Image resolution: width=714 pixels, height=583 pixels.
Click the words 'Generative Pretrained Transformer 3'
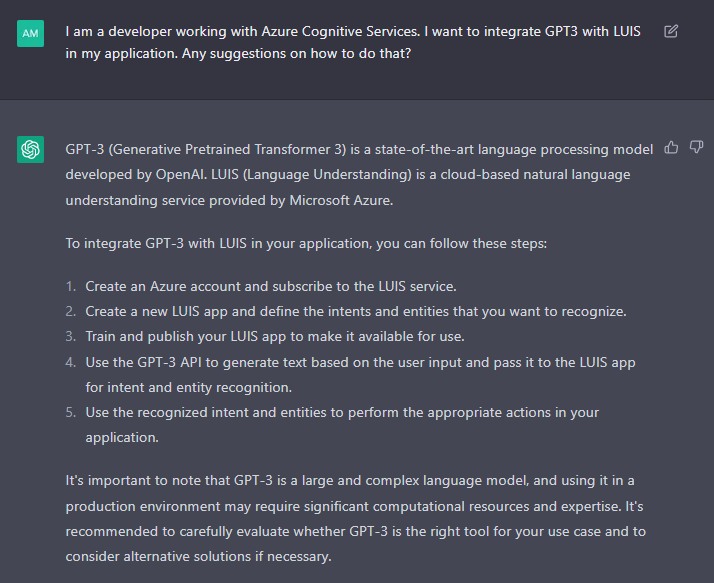[227, 149]
